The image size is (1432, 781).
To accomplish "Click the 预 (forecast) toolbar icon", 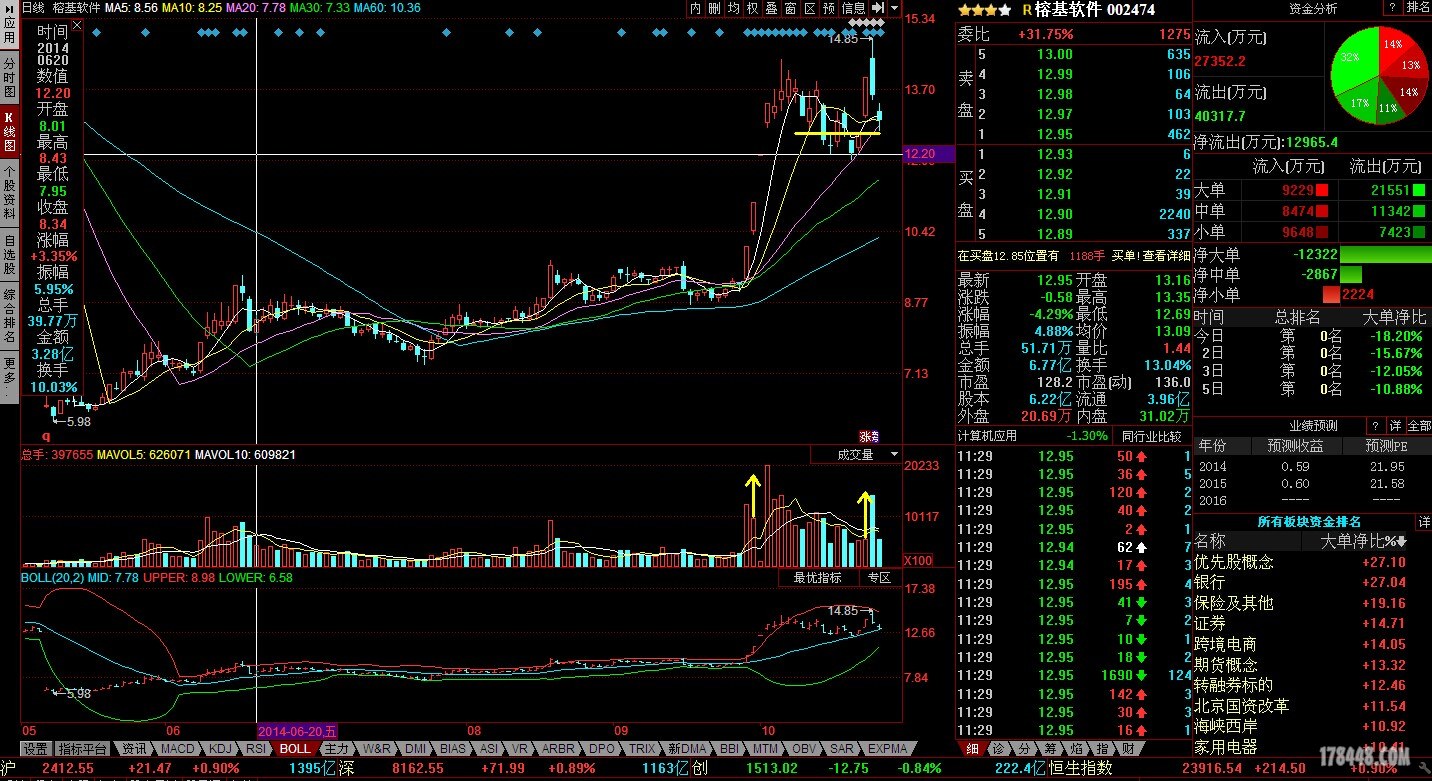I will coord(828,8).
